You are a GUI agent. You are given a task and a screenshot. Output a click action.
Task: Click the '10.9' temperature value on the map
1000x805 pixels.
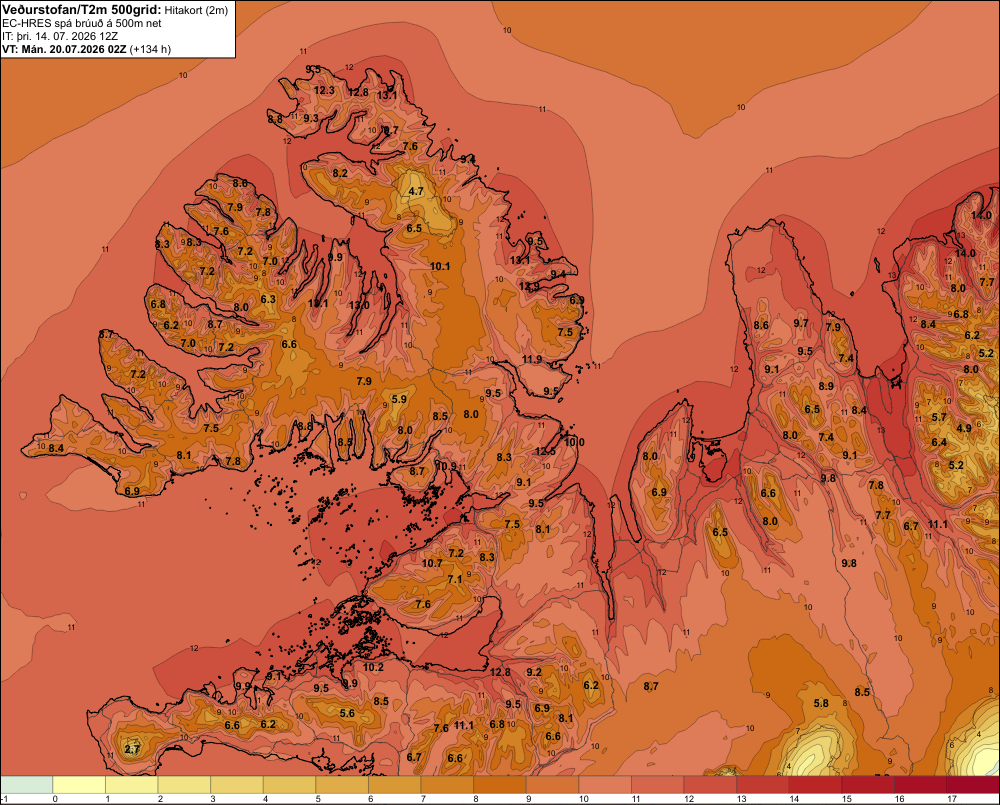[446, 466]
